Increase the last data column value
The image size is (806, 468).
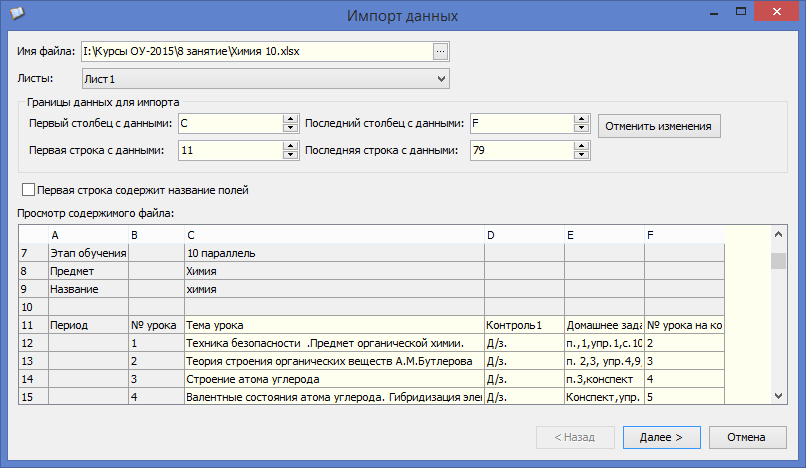click(580, 119)
